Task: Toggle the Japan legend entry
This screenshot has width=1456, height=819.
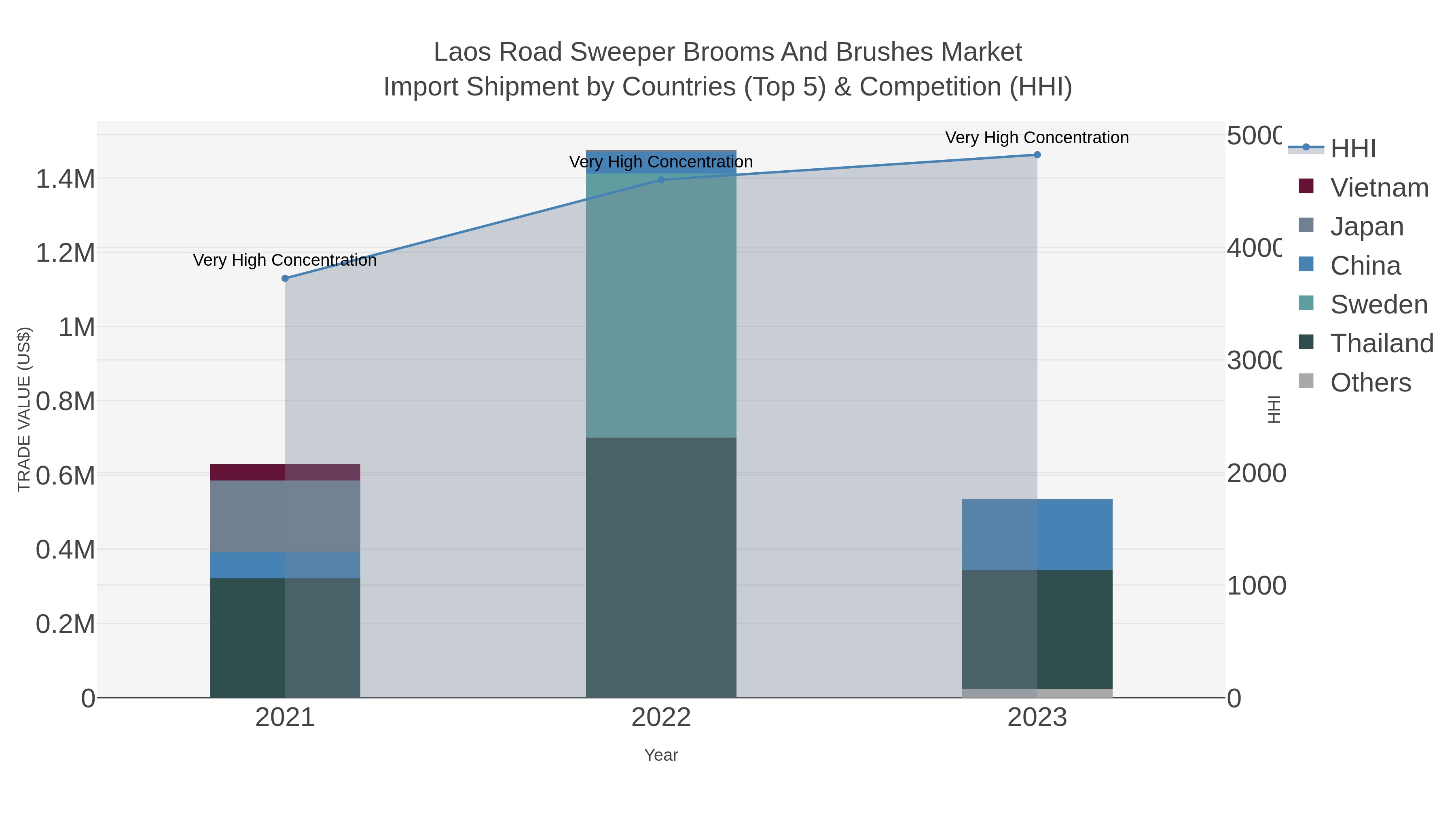Action: click(x=1351, y=226)
